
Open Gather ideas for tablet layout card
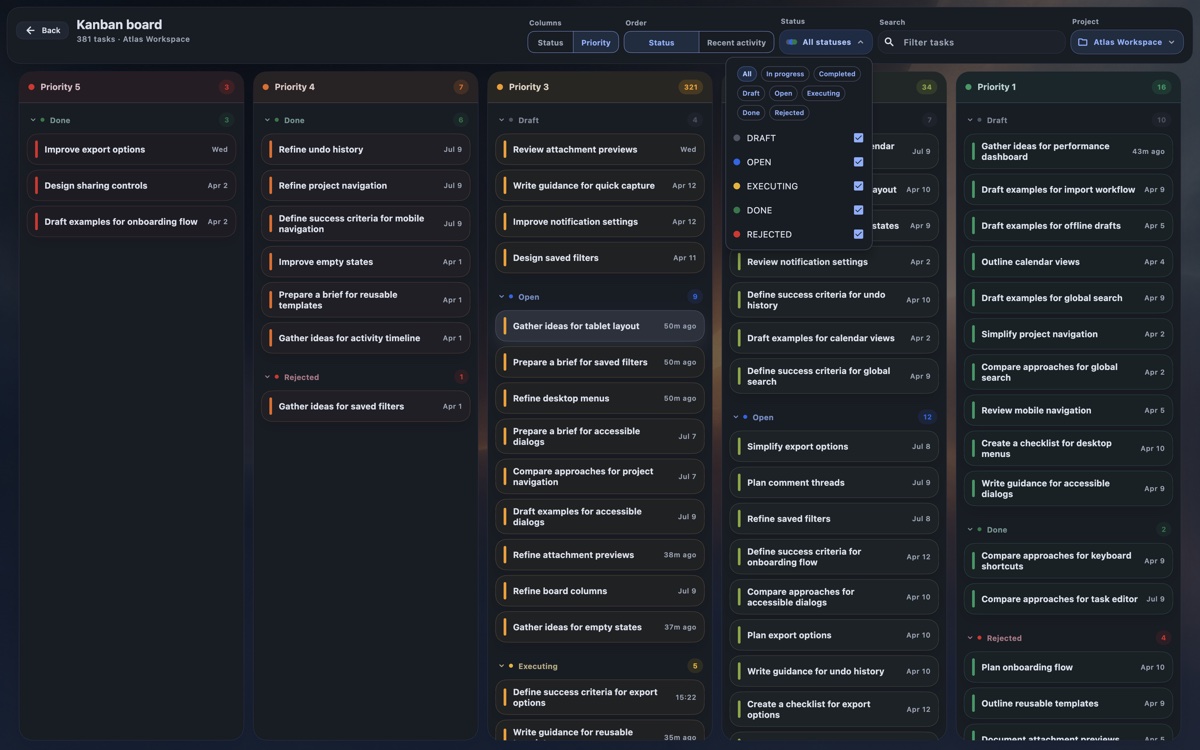tap(599, 326)
